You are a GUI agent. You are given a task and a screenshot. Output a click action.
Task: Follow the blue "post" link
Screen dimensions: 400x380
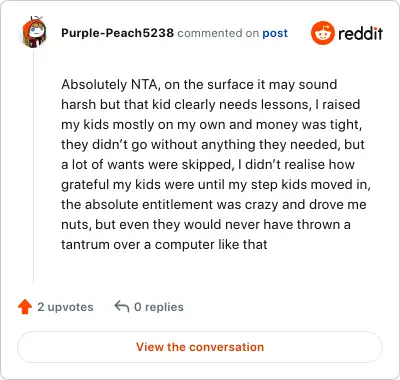coord(275,33)
